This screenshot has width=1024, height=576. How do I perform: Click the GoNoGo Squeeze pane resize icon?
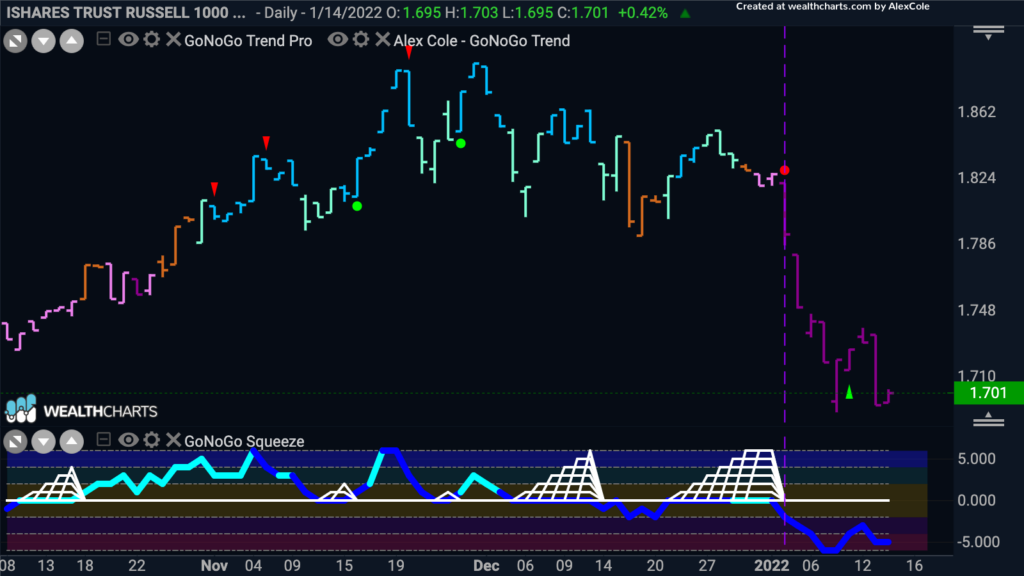15,441
